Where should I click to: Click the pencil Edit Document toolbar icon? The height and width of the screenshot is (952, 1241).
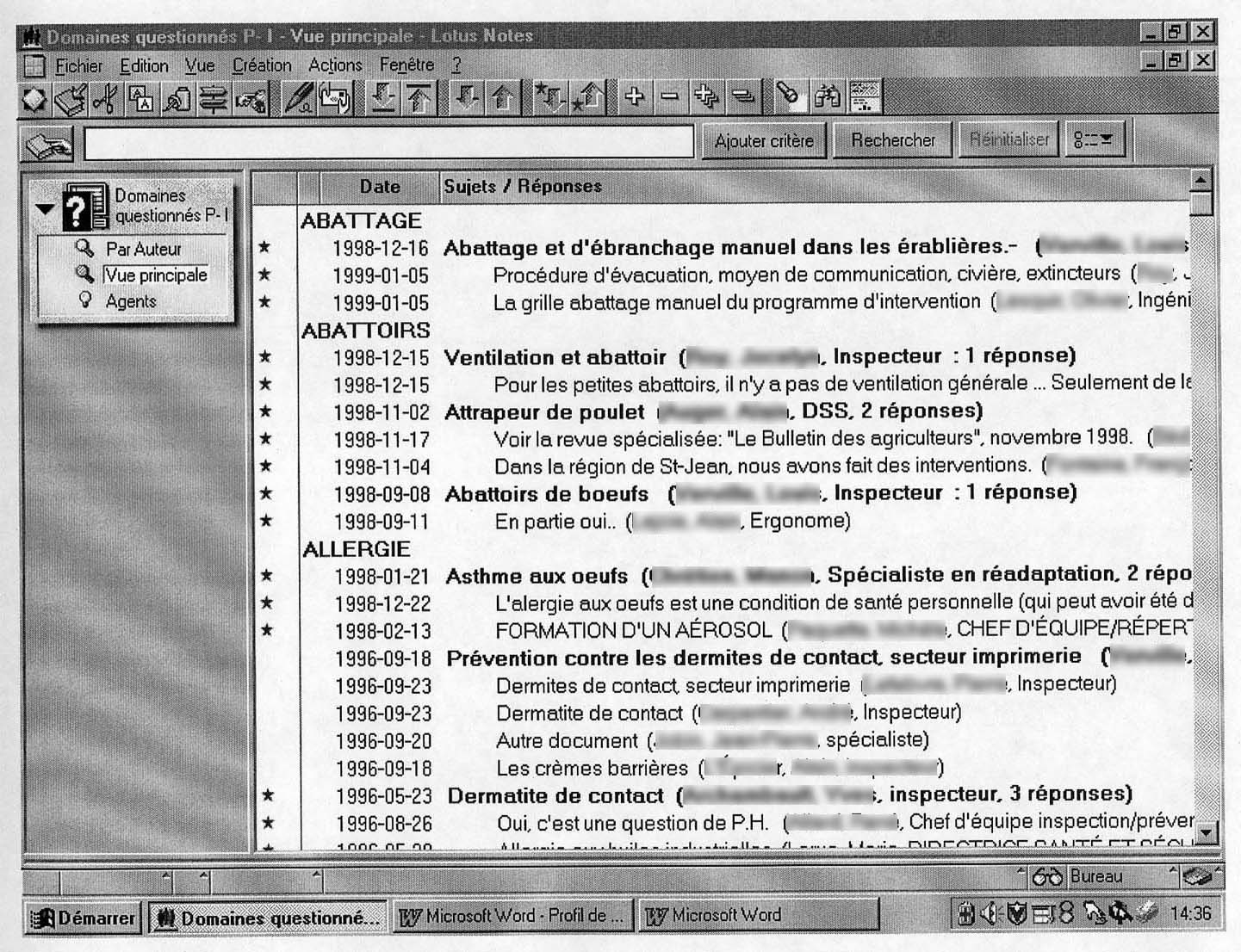298,98
